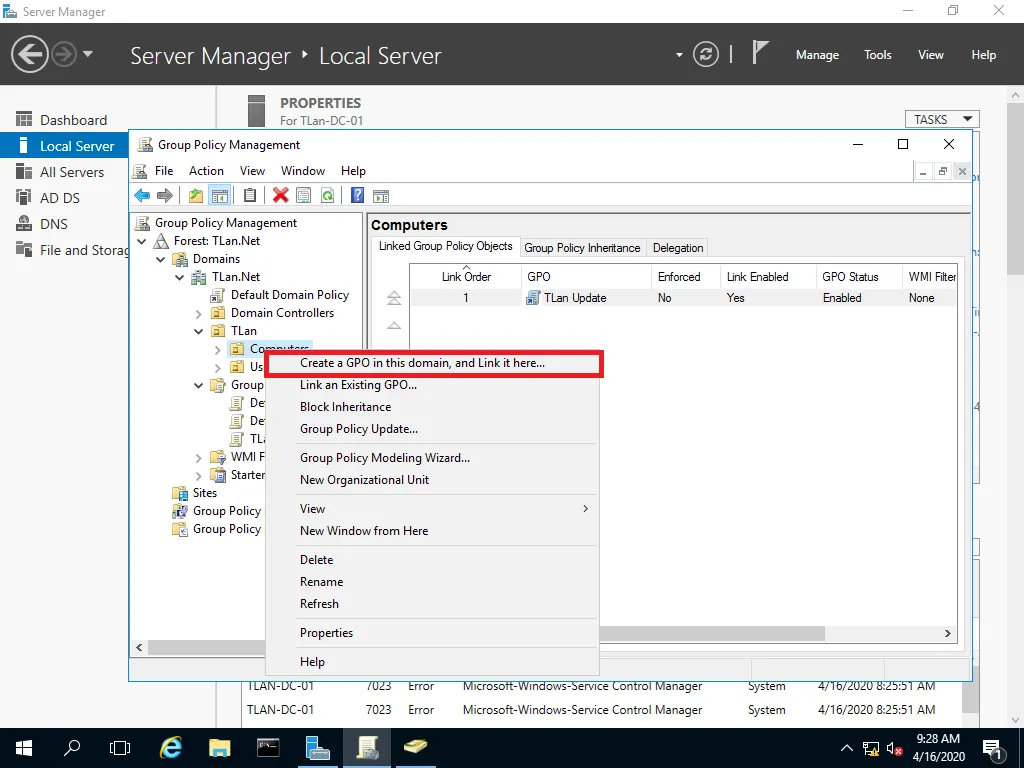Click the clipboard icon in the toolbar
This screenshot has height=768, width=1024.
click(249, 195)
